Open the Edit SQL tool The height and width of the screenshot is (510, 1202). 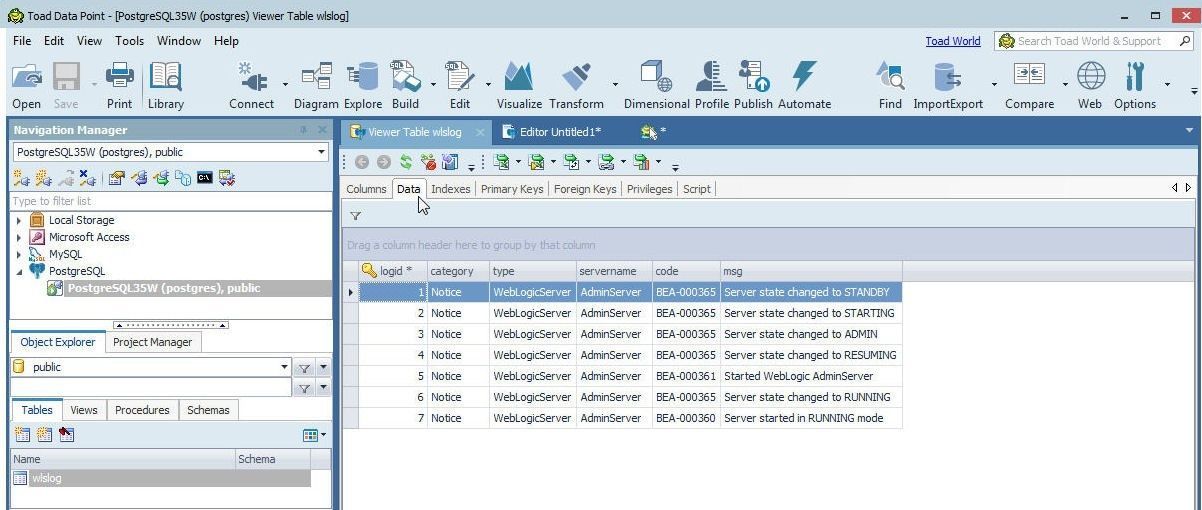[460, 85]
